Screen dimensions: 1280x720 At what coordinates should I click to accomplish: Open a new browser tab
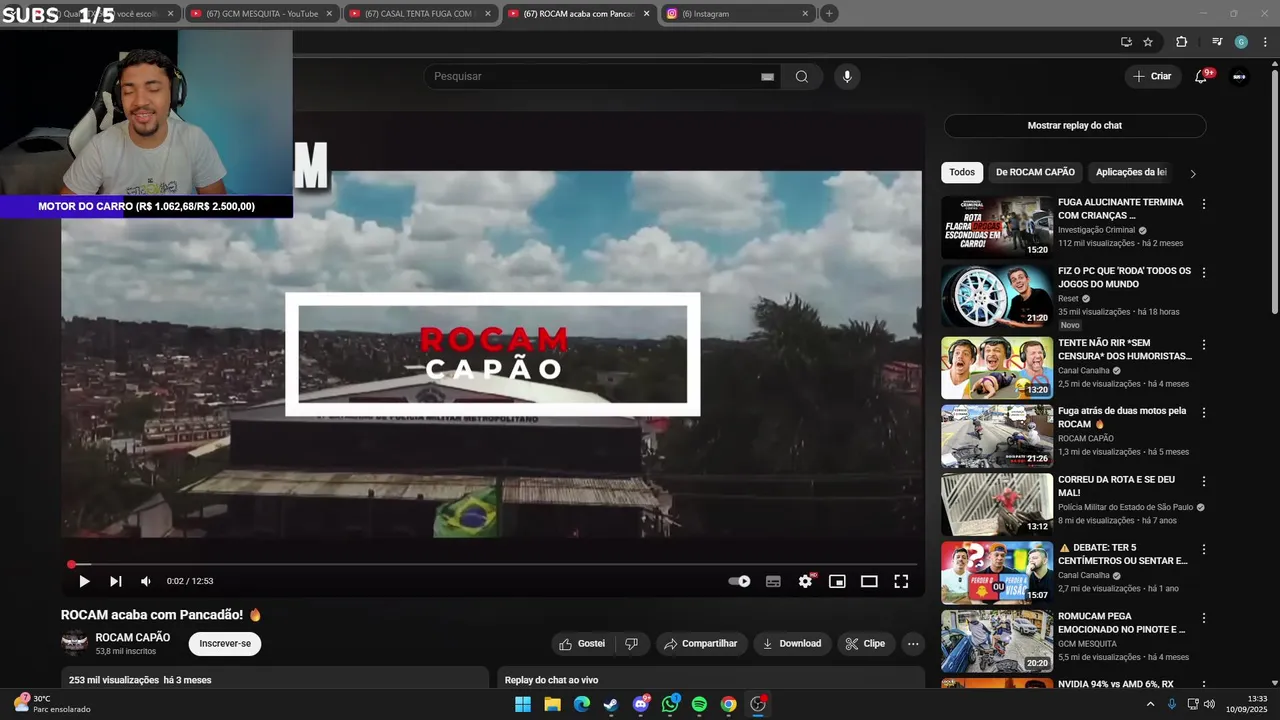pos(829,13)
